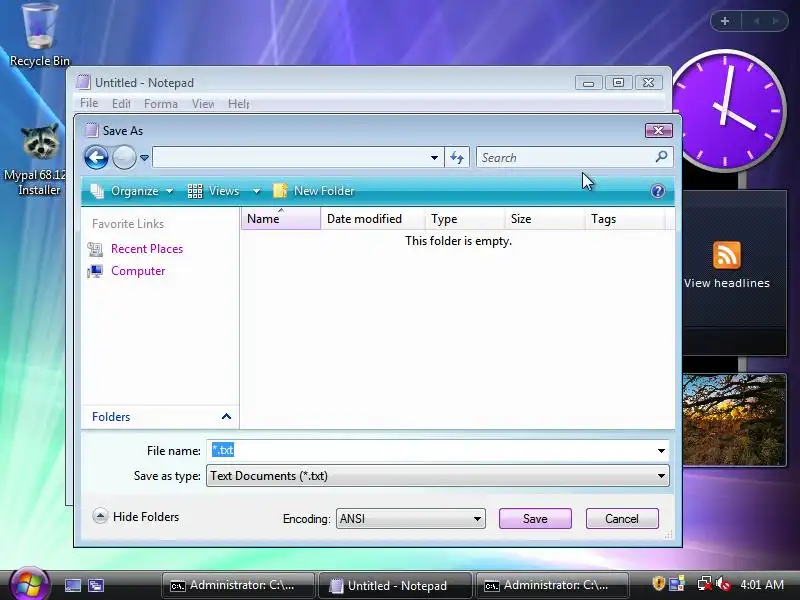Click the muted volume tray icon

[x=722, y=583]
